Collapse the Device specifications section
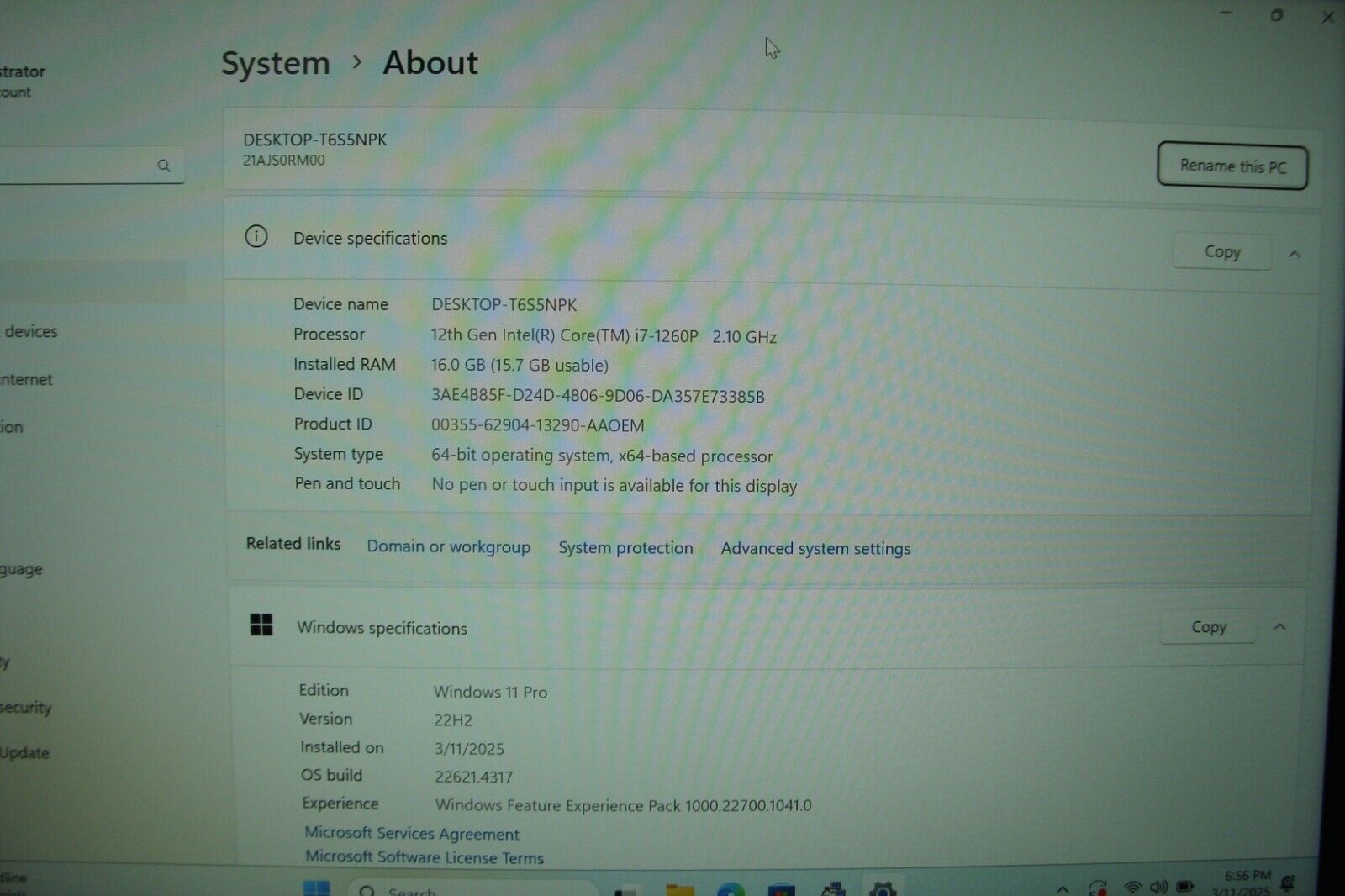 click(x=1295, y=253)
